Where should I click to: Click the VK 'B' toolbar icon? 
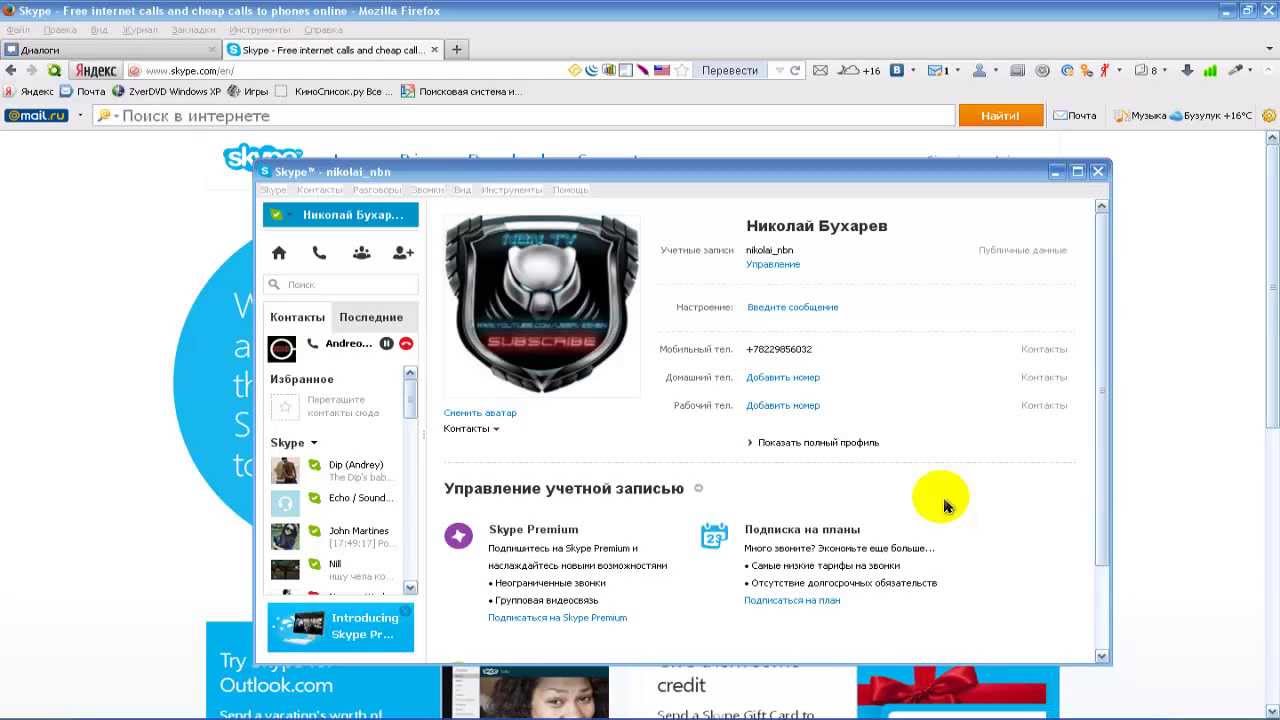tap(897, 70)
